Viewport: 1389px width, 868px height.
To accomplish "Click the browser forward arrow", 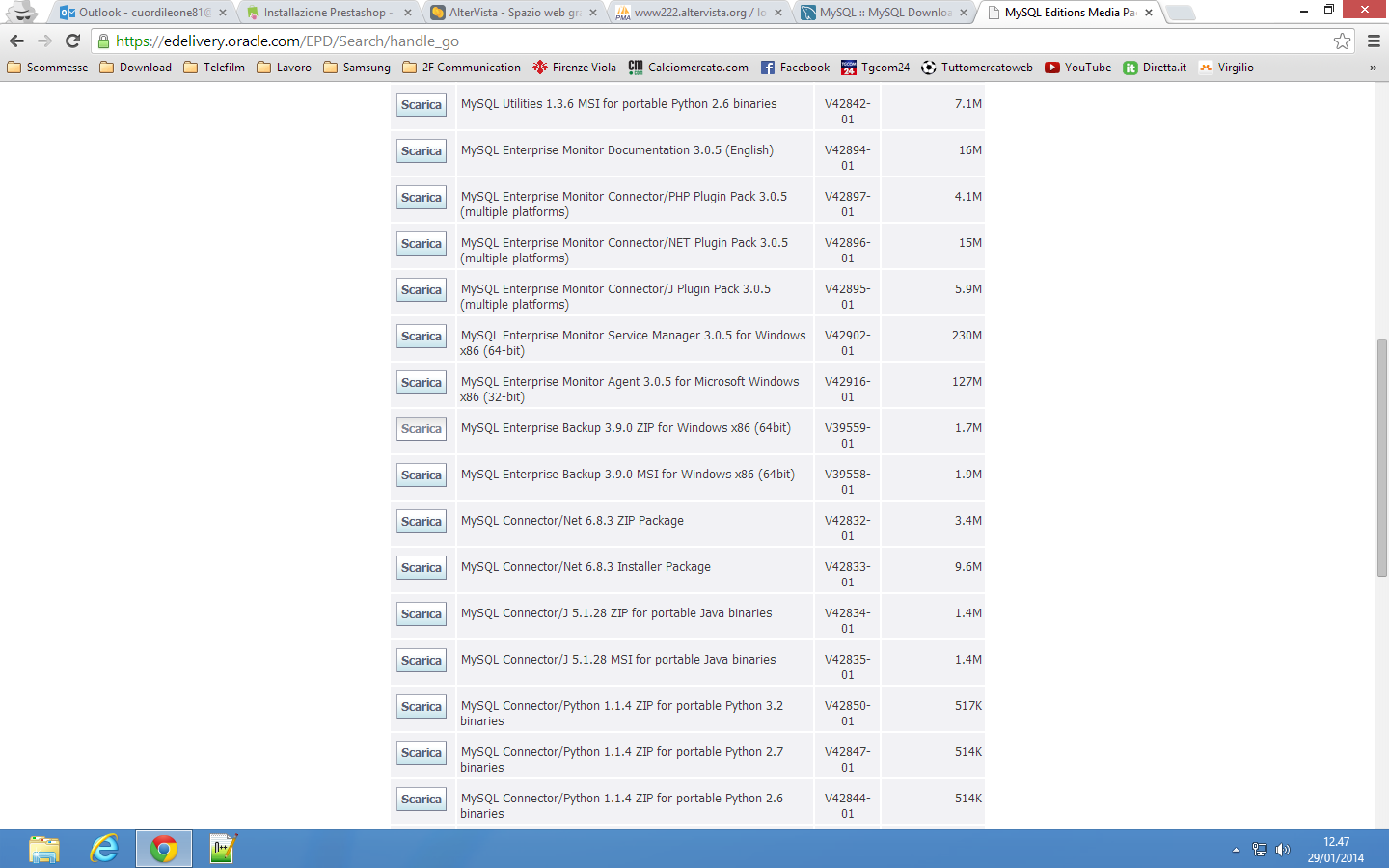I will [x=44, y=41].
